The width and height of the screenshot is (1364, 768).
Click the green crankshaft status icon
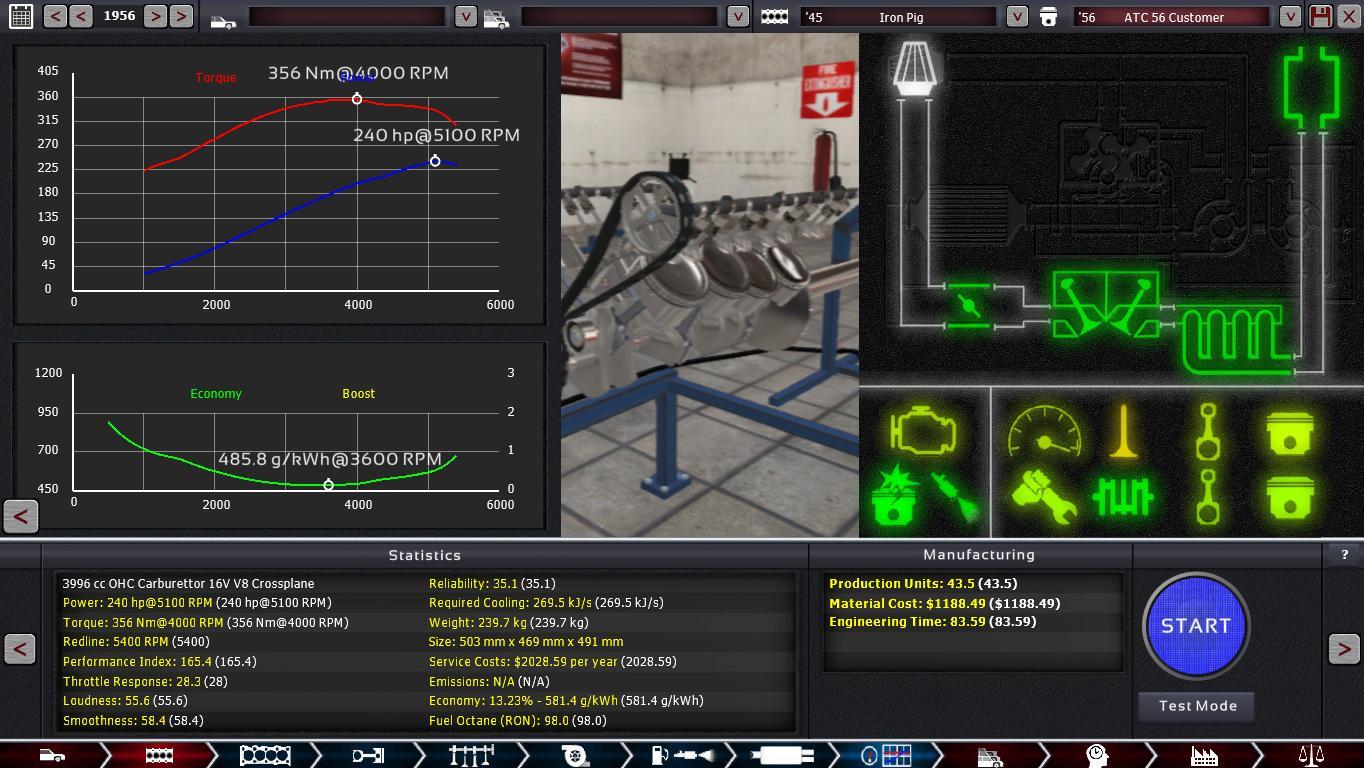pyautogui.click(x=1124, y=497)
